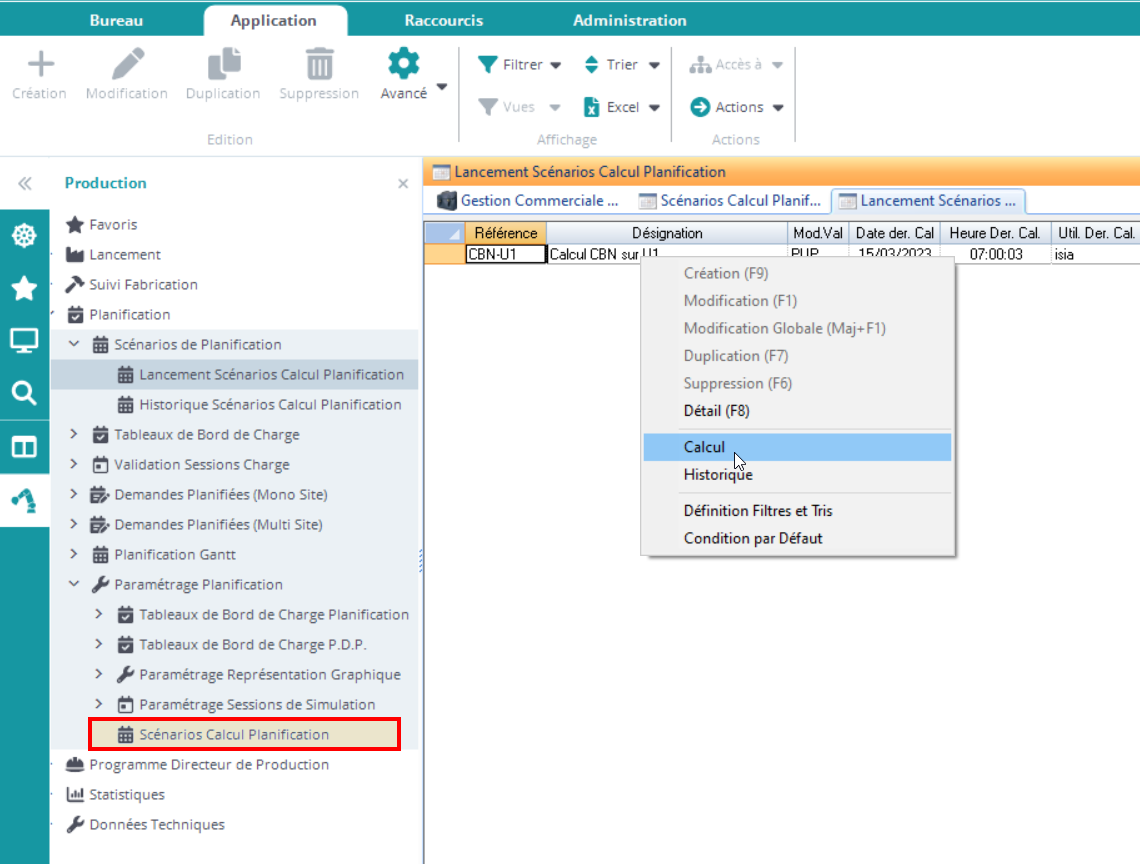The width and height of the screenshot is (1140, 864).
Task: Click the Avancé gear icon
Action: pyautogui.click(x=404, y=65)
